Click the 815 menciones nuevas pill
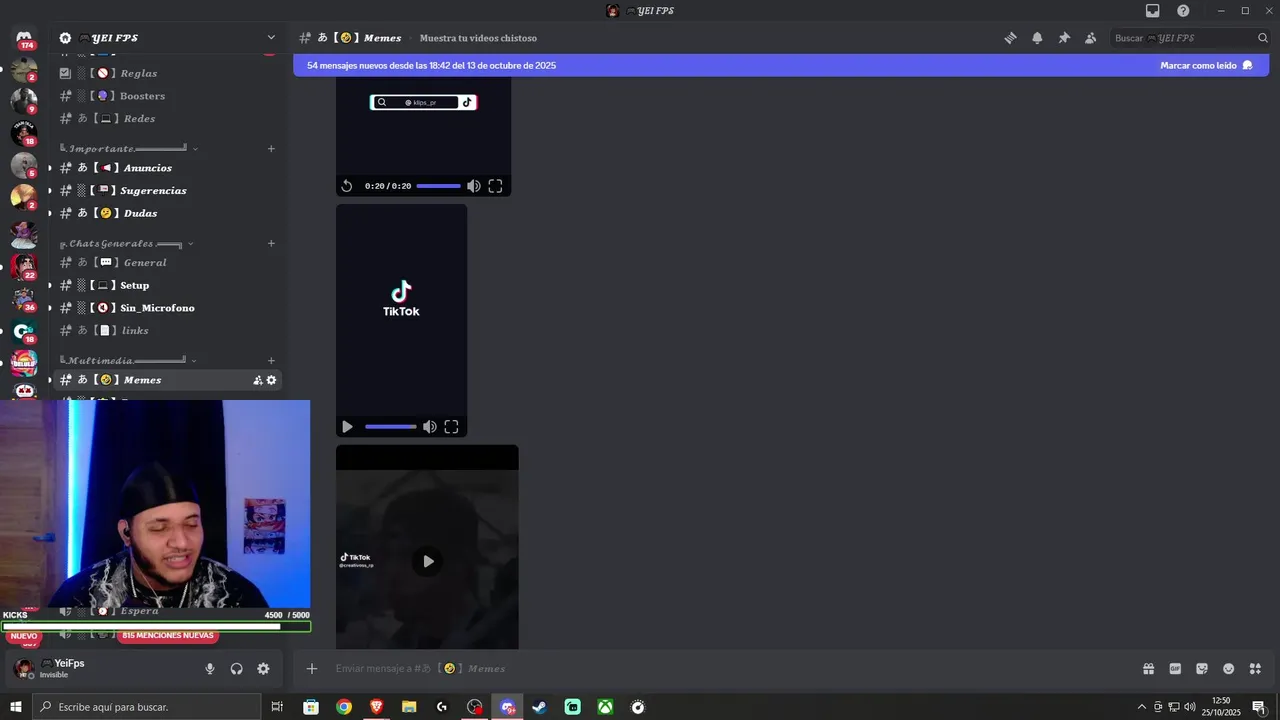1280x720 pixels. tap(168, 635)
